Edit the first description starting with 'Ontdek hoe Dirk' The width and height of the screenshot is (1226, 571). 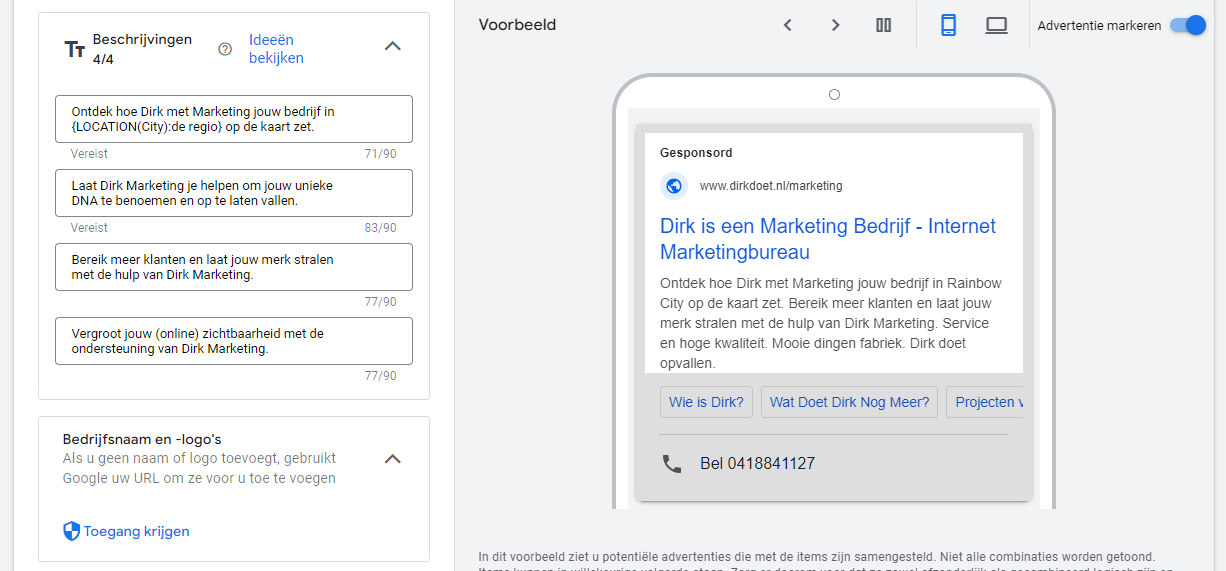[x=235, y=119]
